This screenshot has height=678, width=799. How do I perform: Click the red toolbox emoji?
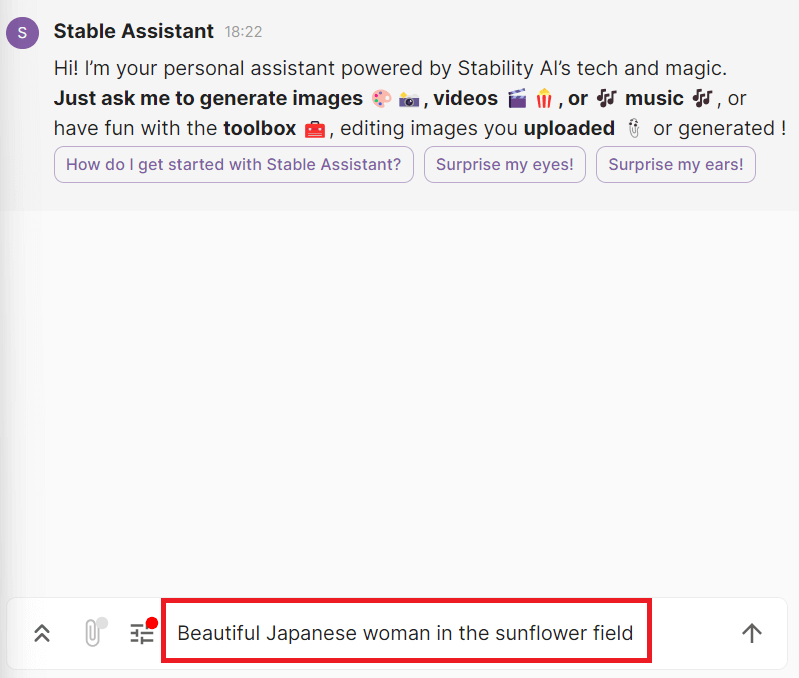[x=314, y=129]
